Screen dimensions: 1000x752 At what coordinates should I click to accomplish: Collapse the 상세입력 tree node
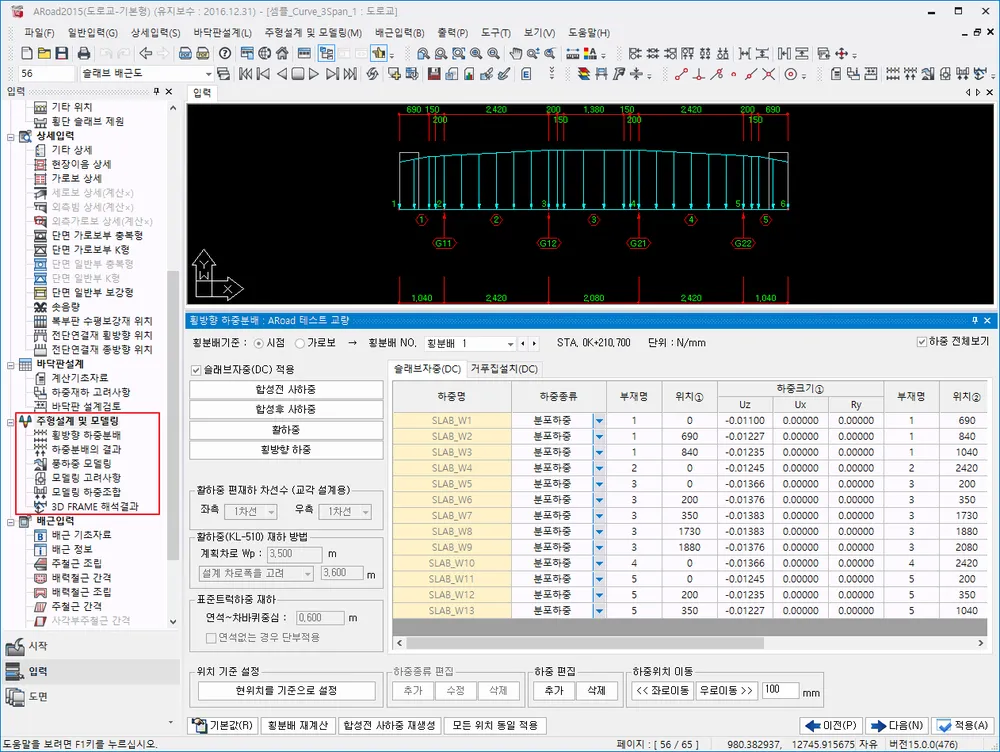point(11,136)
